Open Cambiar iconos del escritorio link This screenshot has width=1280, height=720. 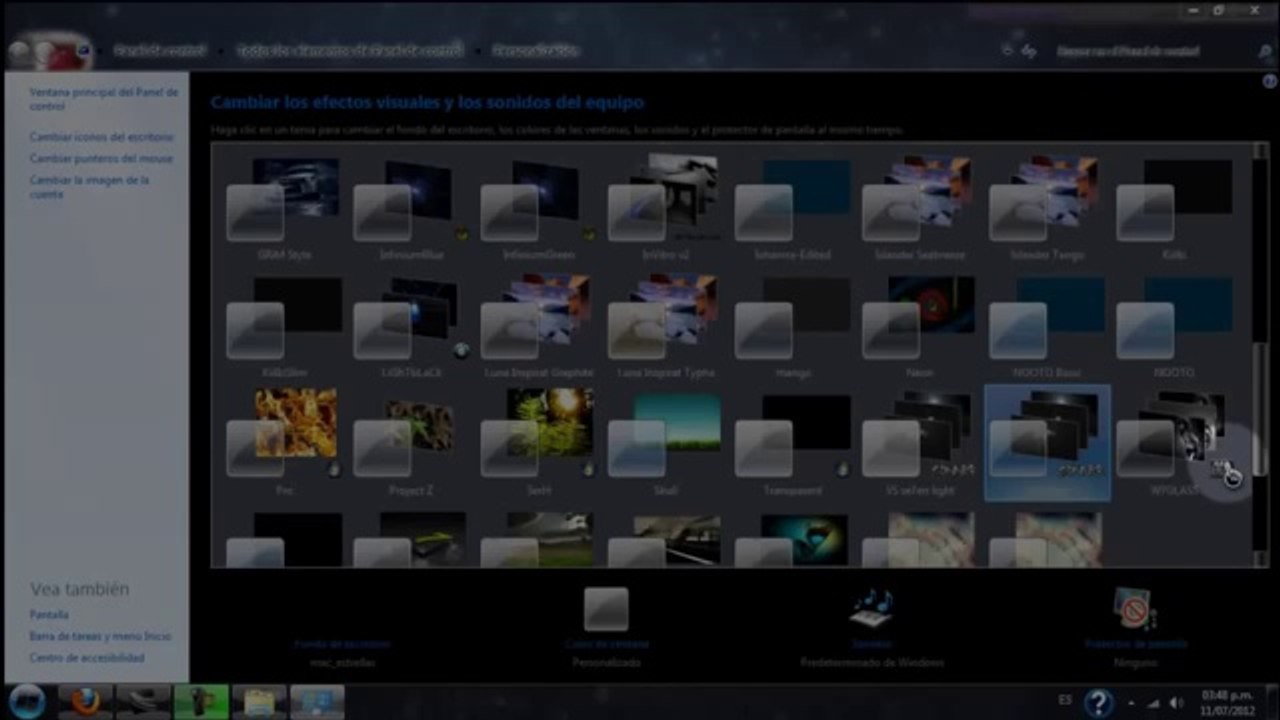click(101, 137)
